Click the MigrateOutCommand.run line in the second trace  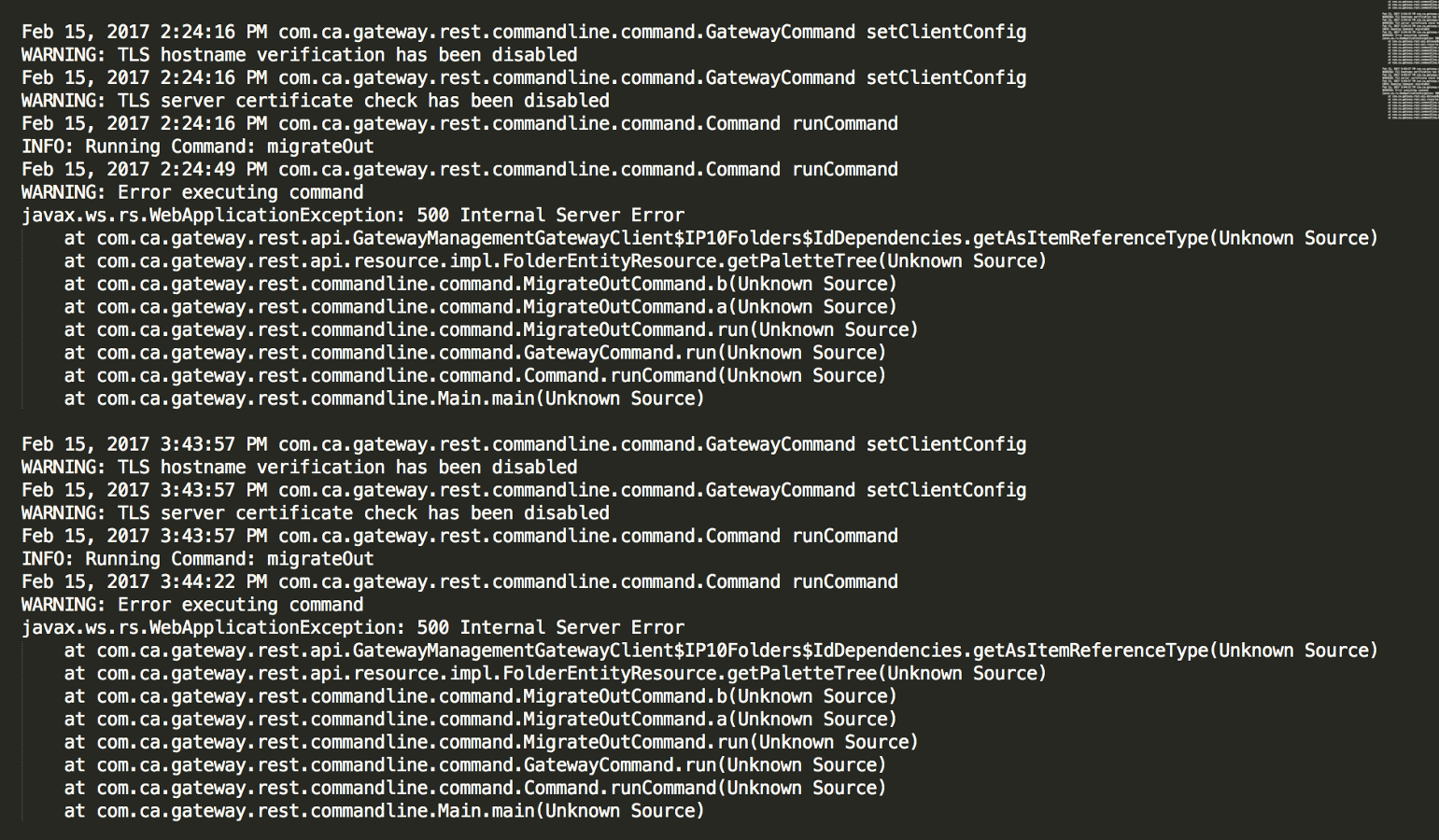point(491,742)
